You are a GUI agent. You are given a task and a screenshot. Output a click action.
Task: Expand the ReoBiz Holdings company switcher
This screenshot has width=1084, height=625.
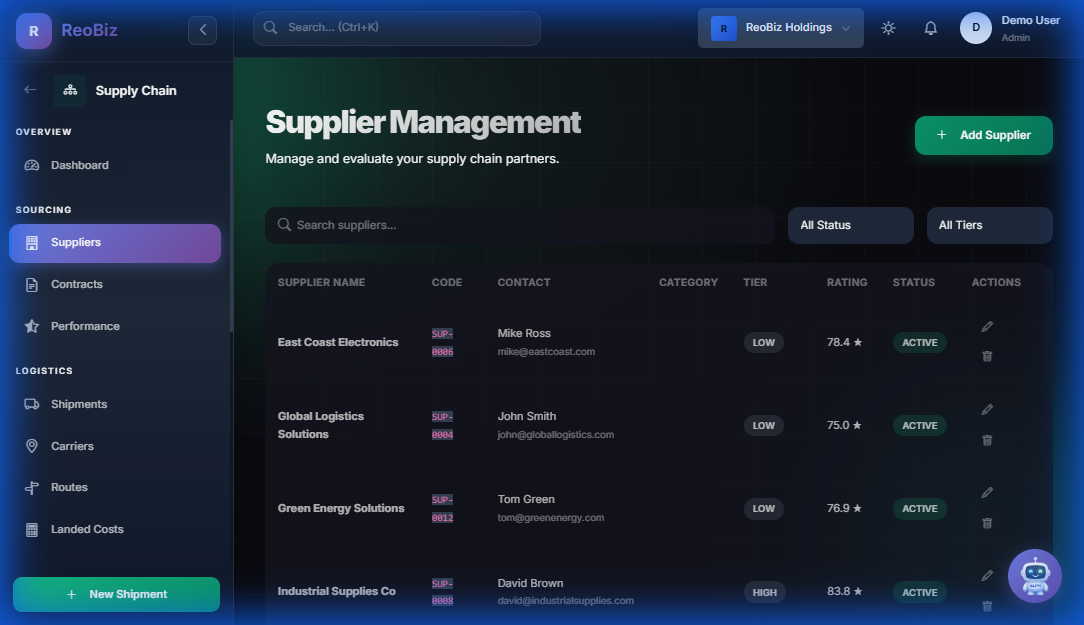coord(780,27)
